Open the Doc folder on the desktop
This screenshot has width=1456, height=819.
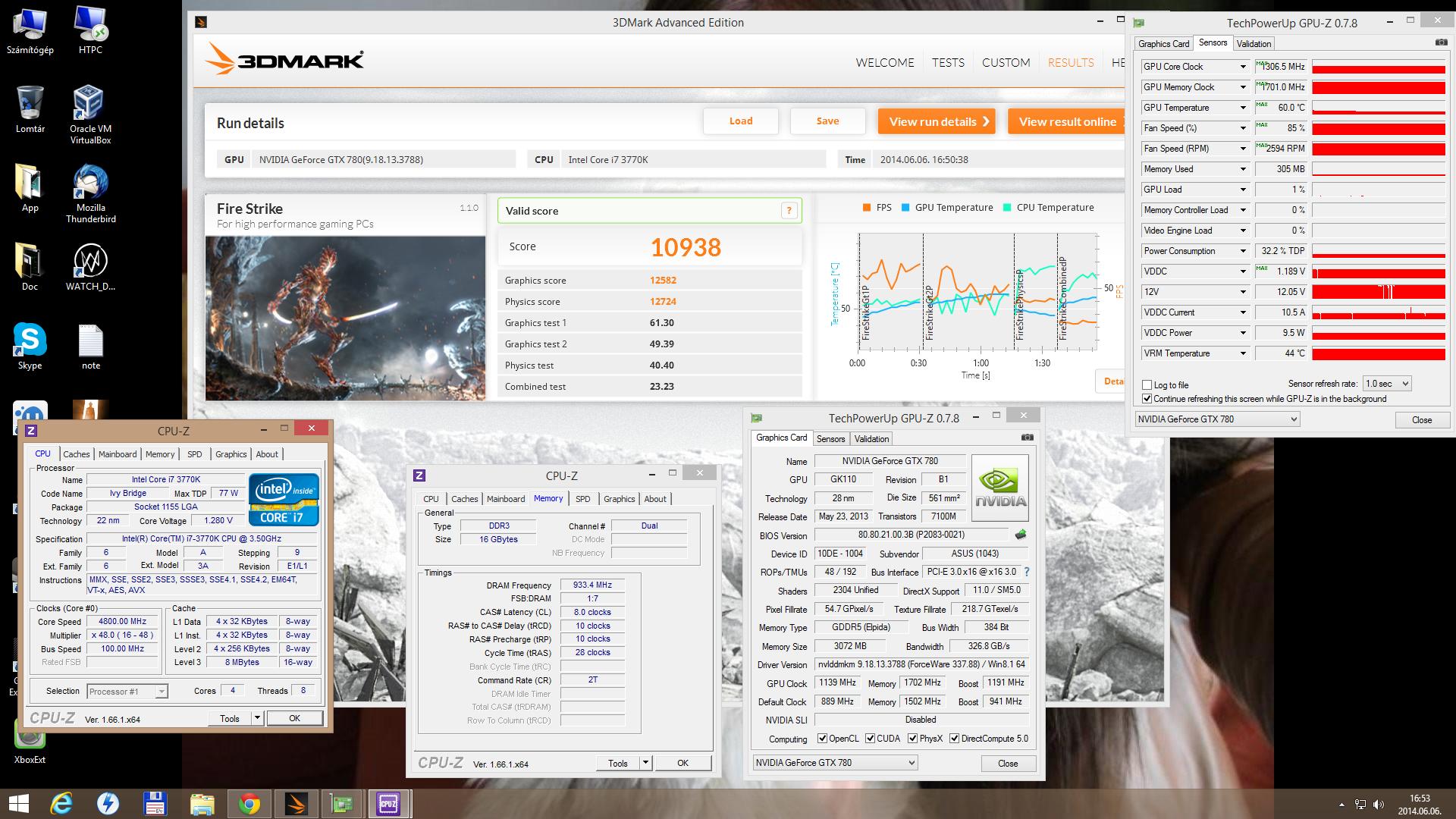[30, 267]
